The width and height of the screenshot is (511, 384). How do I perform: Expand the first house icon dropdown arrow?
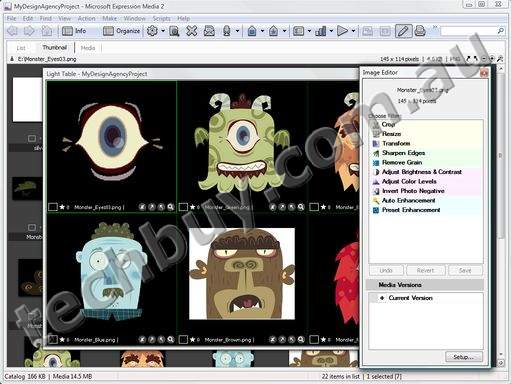[262, 31]
